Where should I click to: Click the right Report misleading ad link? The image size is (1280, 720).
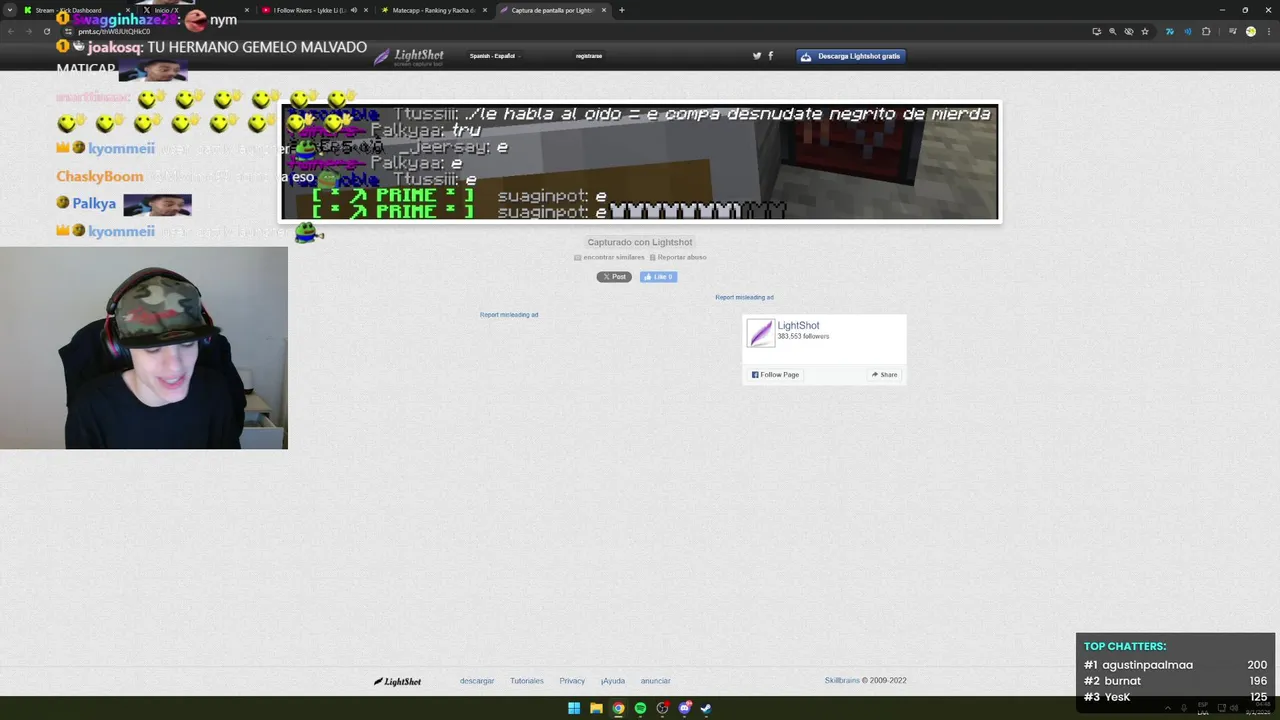[x=744, y=297]
